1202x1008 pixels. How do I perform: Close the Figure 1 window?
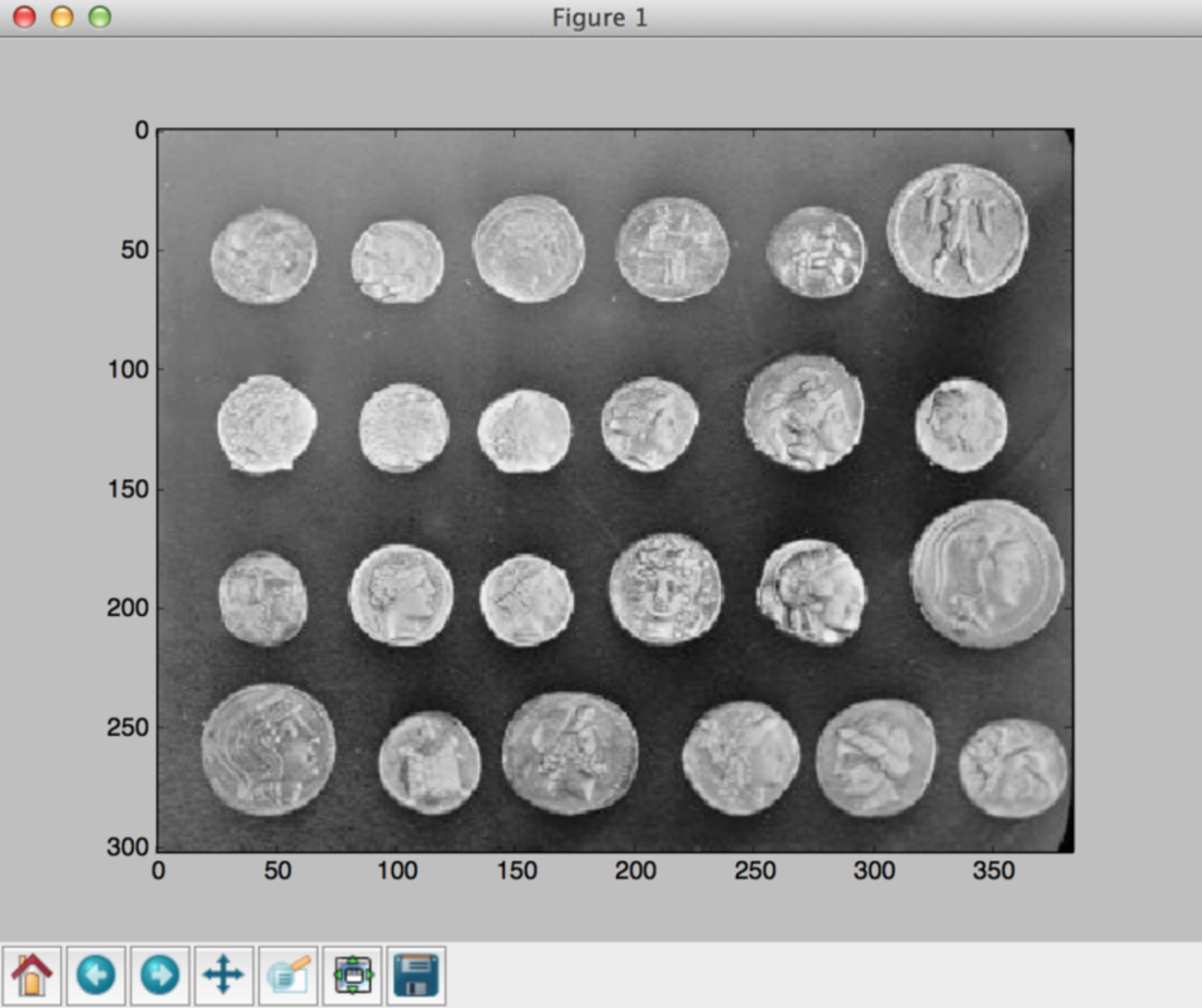pyautogui.click(x=24, y=17)
